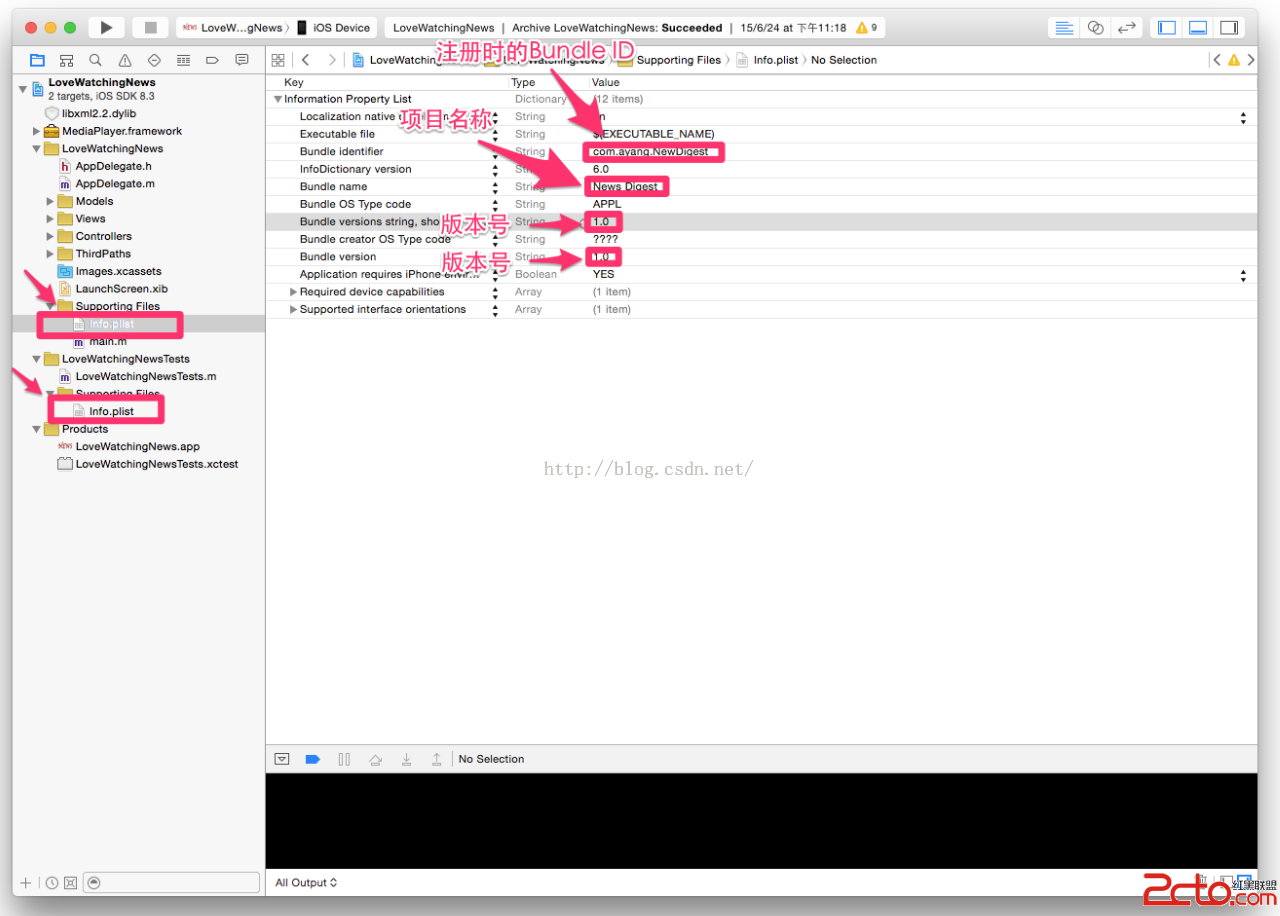The image size is (1280, 916).
Task: Toggle breakpoints activation in debug bar
Action: pos(312,759)
